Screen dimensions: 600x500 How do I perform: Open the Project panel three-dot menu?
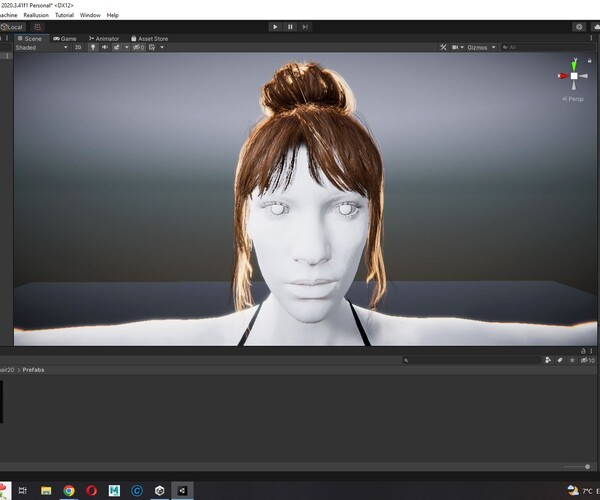pyautogui.click(x=592, y=351)
